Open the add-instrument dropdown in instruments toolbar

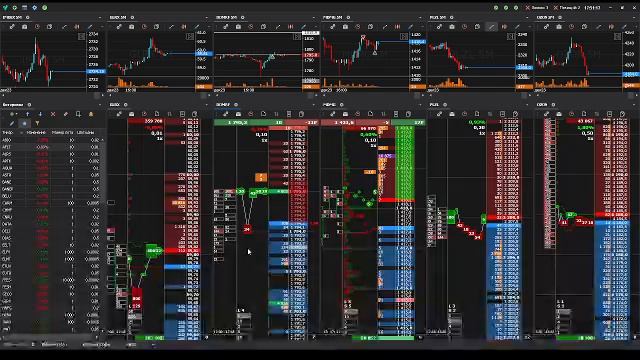point(13,114)
